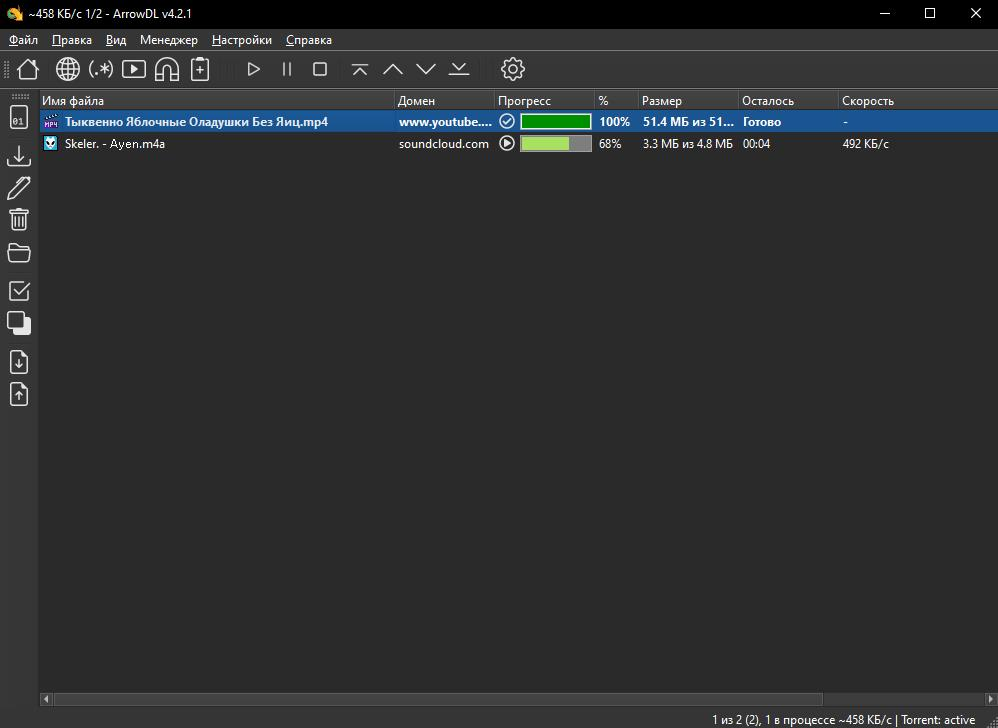Resume the selected download with the play button
Viewport: 998px width, 728px height.
(253, 69)
